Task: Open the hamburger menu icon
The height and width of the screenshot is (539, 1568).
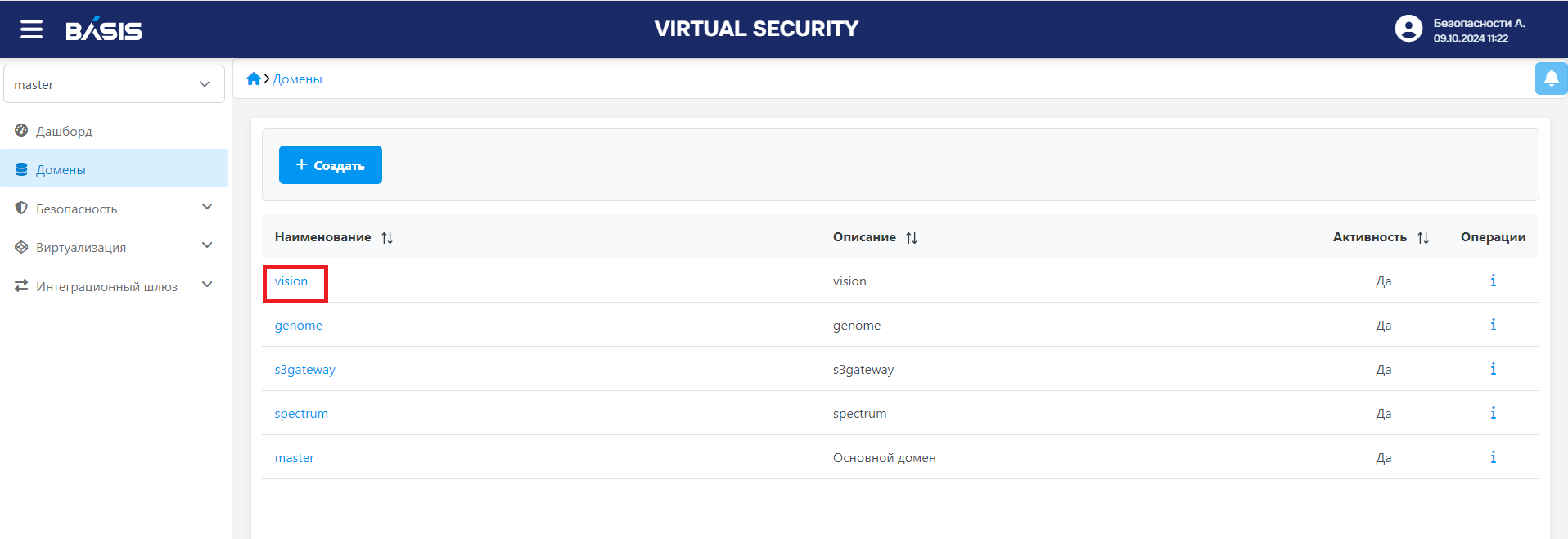Action: 31,29
